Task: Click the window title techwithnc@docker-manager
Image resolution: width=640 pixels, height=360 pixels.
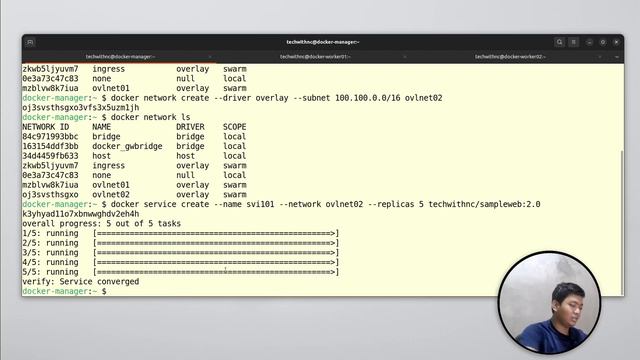Action: pos(322,42)
